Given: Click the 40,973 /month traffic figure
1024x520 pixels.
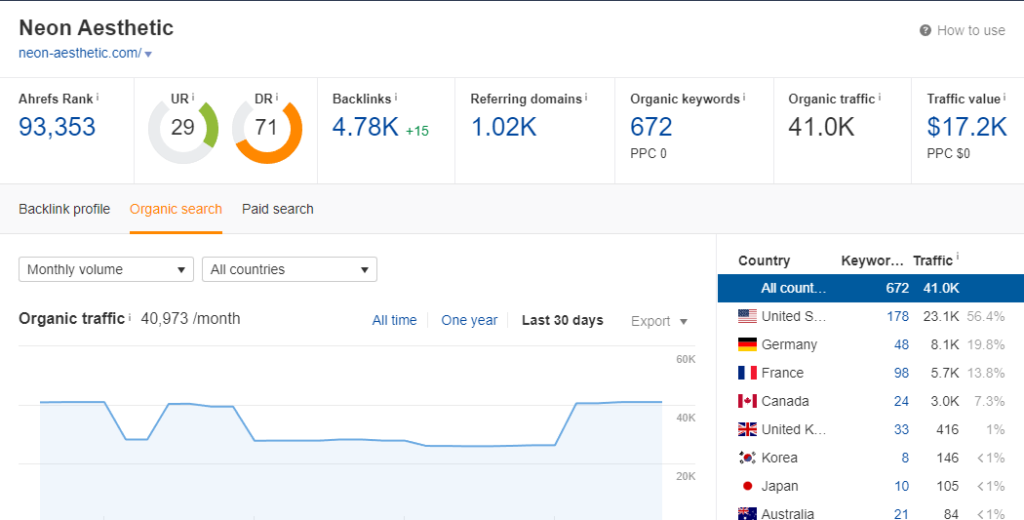Looking at the screenshot, I should click(190, 319).
